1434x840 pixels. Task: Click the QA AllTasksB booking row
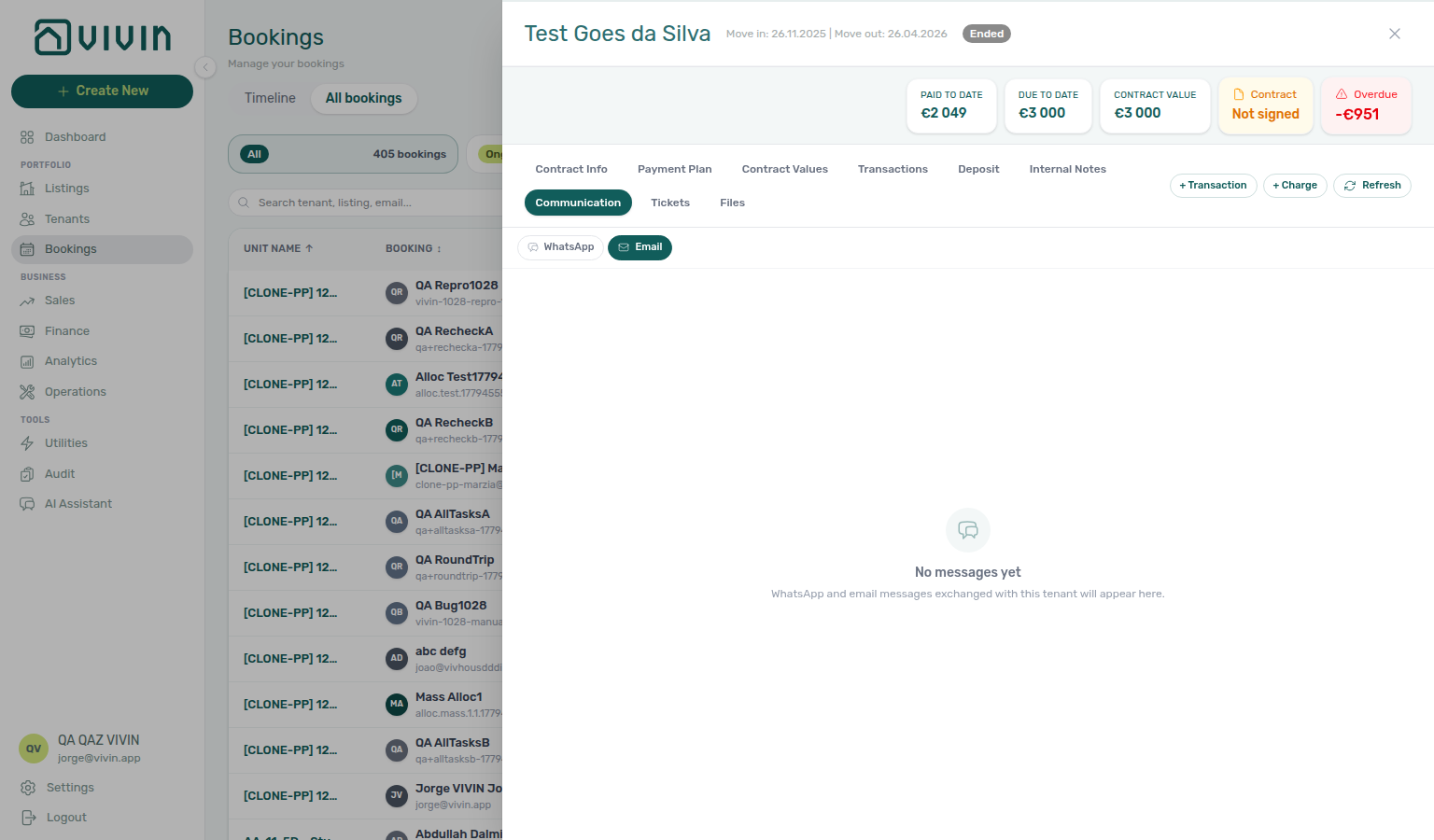pyautogui.click(x=365, y=750)
